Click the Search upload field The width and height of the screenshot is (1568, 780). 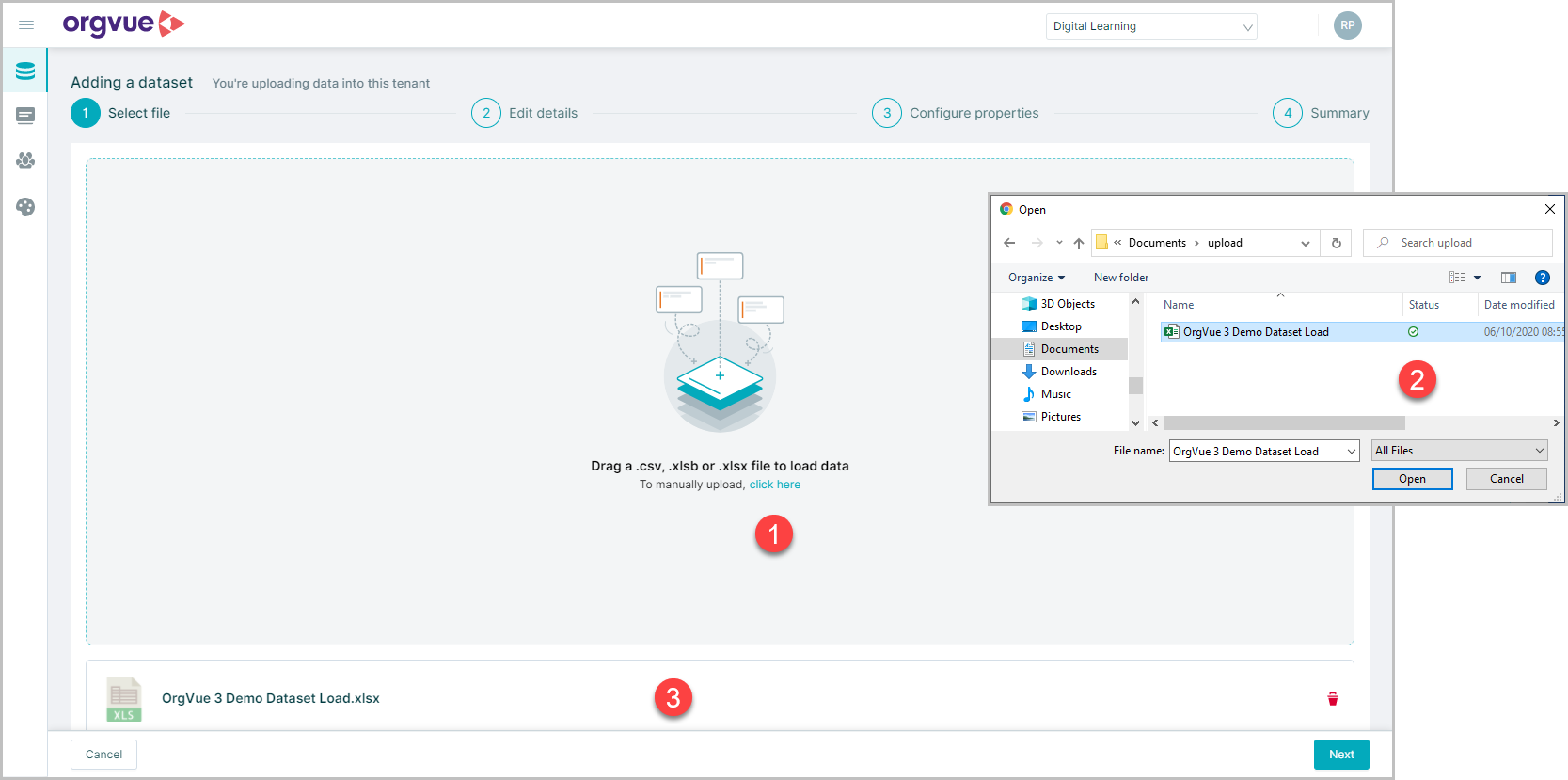pos(1458,243)
